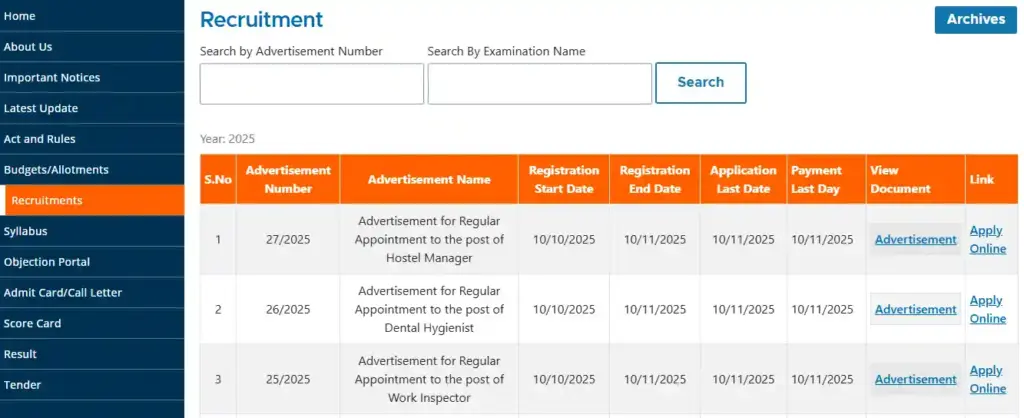
Task: Select the highlighted Recruitments menu item
Action: pos(47,201)
